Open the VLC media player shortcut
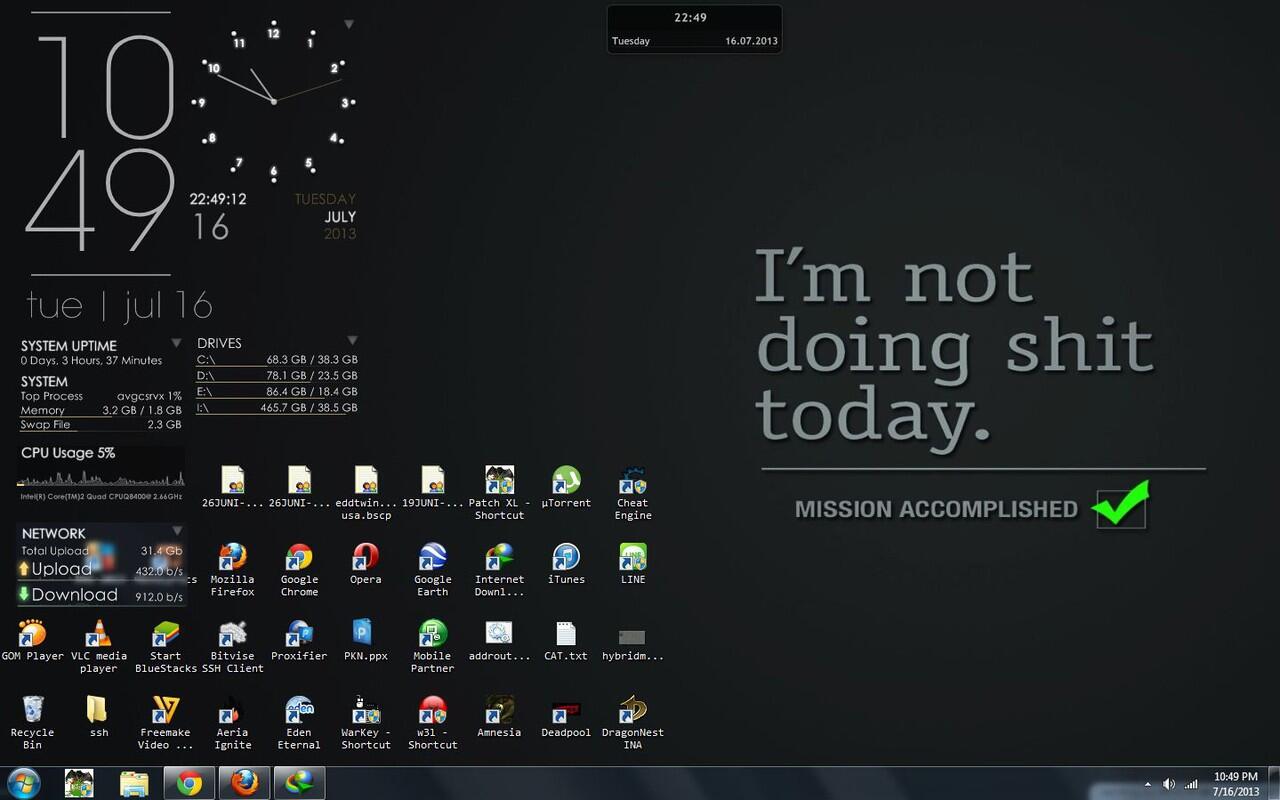This screenshot has width=1280, height=800. 99,647
